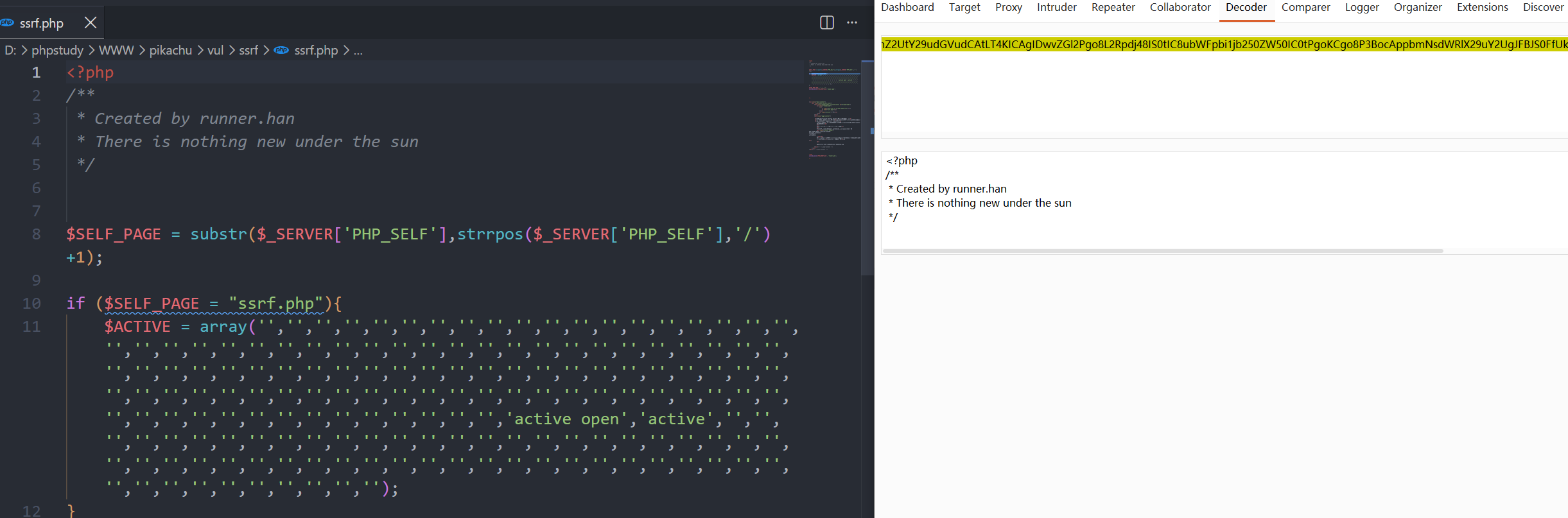Click 'There is nothing new under the sun' in editor
The image size is (1568, 518).
coord(257,142)
